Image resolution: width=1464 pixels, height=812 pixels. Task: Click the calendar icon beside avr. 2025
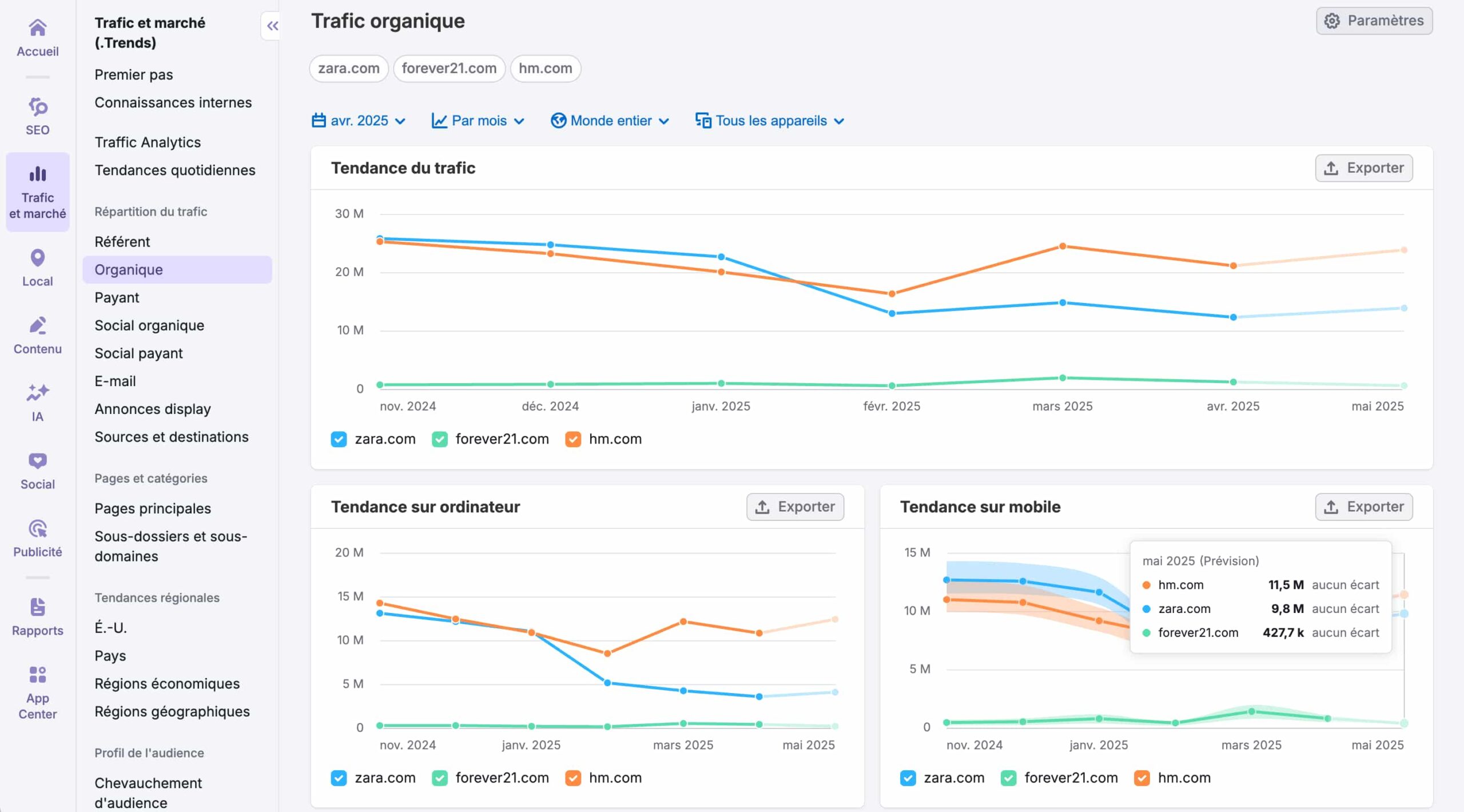(319, 121)
